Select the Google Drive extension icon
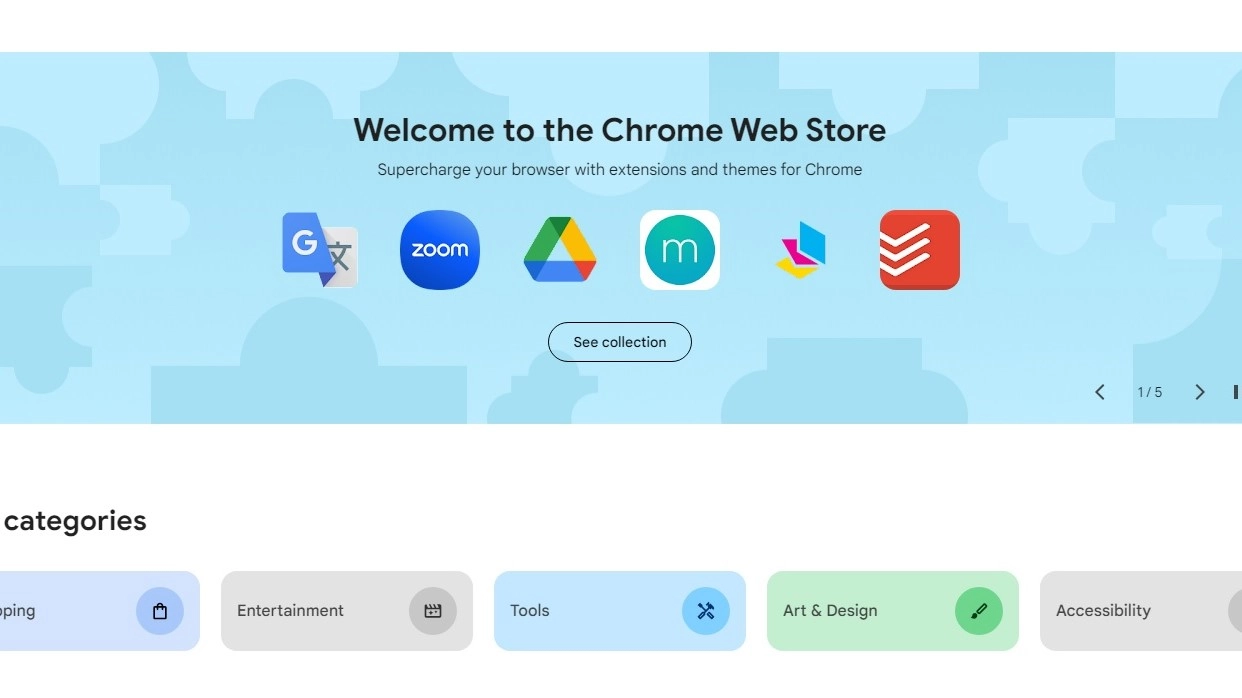This screenshot has width=1242, height=698. tap(560, 250)
